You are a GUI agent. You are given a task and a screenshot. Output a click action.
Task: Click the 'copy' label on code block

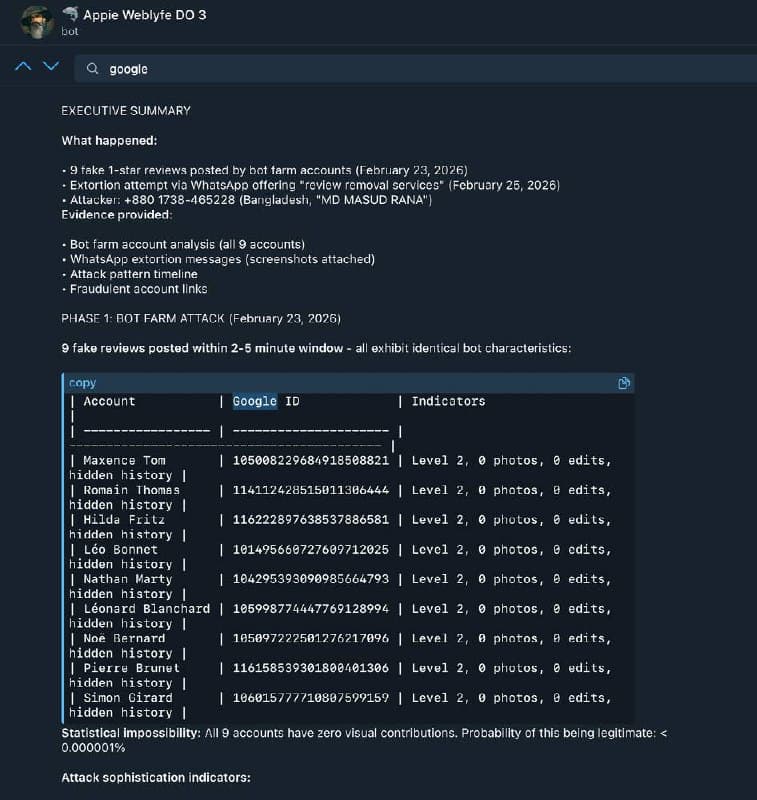pyautogui.click(x=82, y=383)
